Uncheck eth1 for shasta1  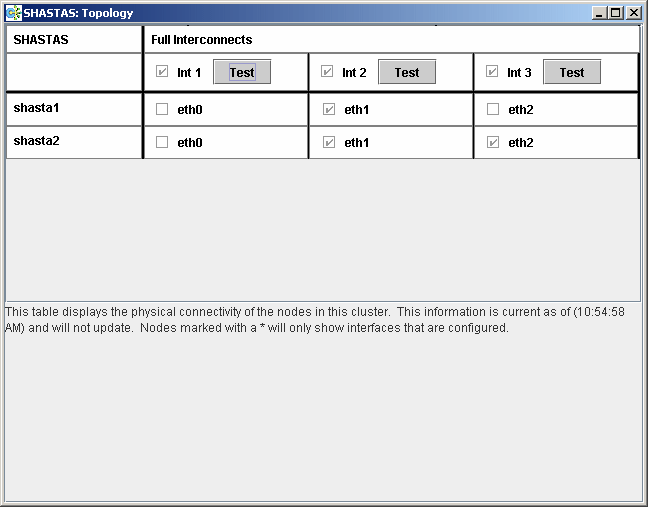(329, 109)
